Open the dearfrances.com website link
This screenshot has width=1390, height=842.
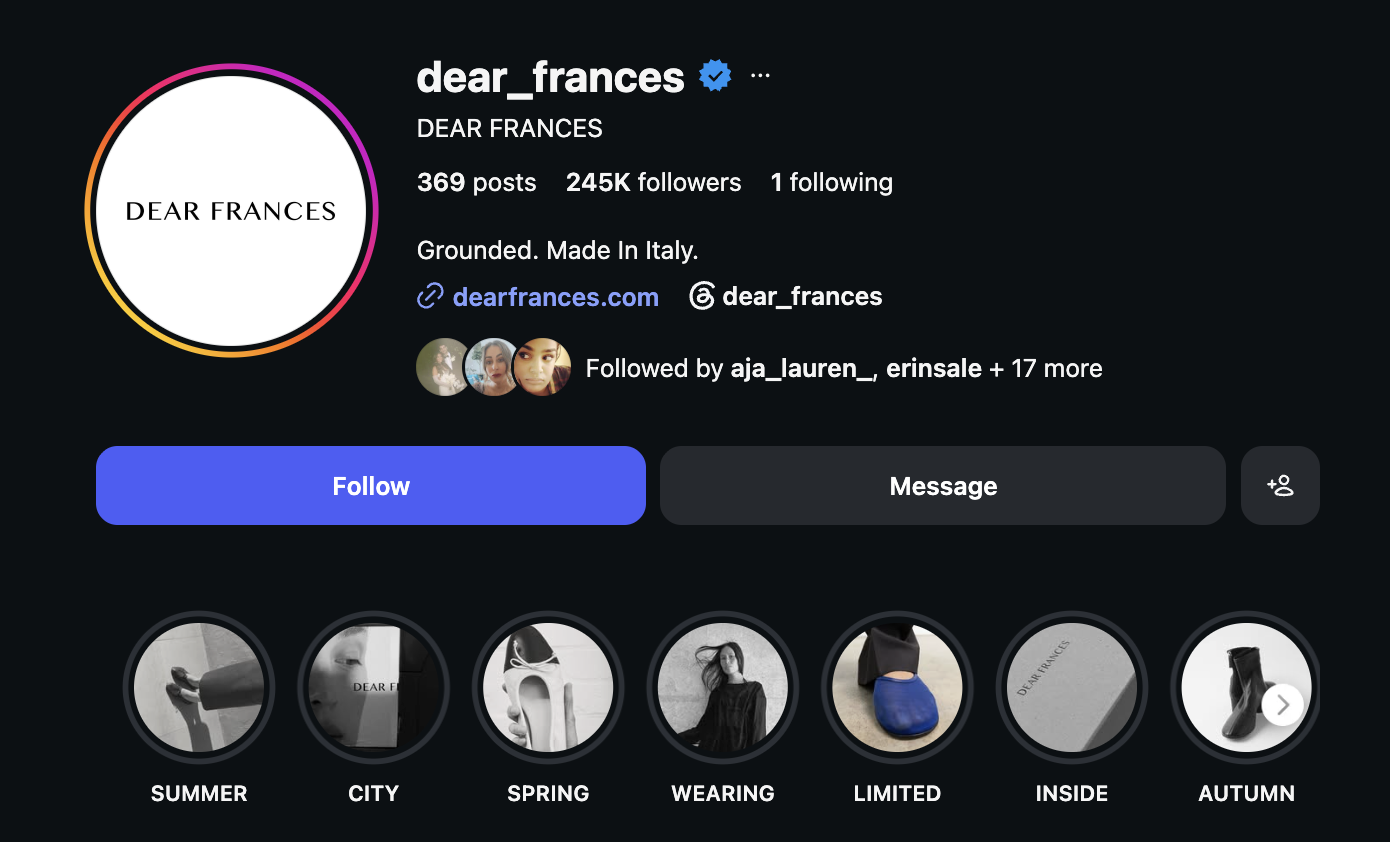[x=555, y=297]
